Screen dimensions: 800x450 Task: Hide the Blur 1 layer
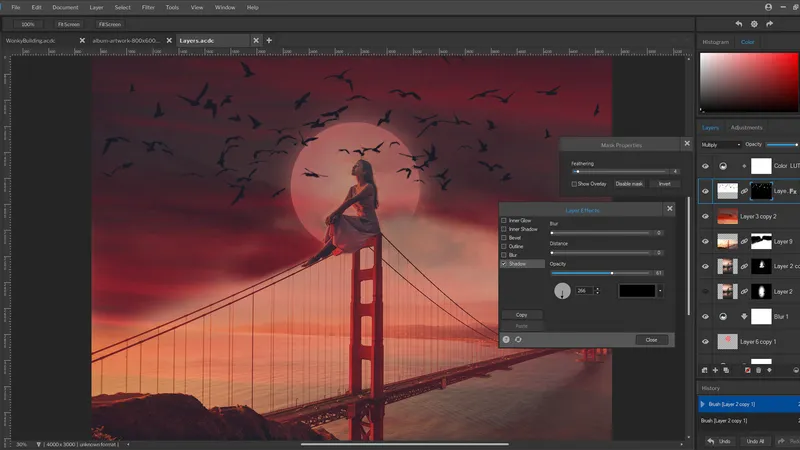pyautogui.click(x=706, y=316)
